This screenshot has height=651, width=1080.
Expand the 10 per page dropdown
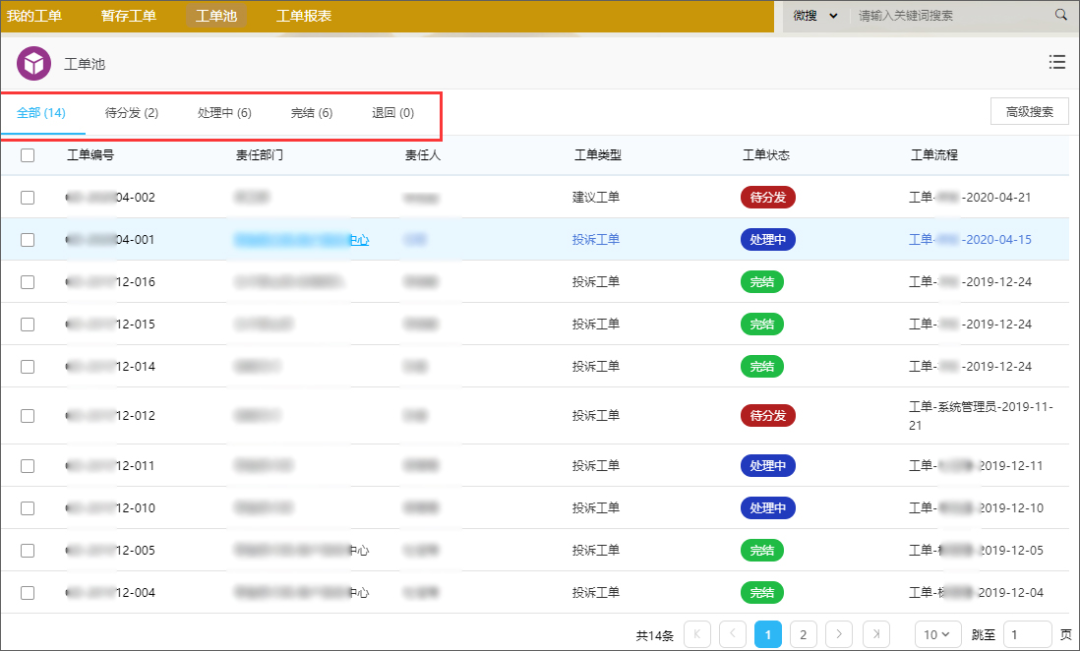pyautogui.click(x=937, y=634)
